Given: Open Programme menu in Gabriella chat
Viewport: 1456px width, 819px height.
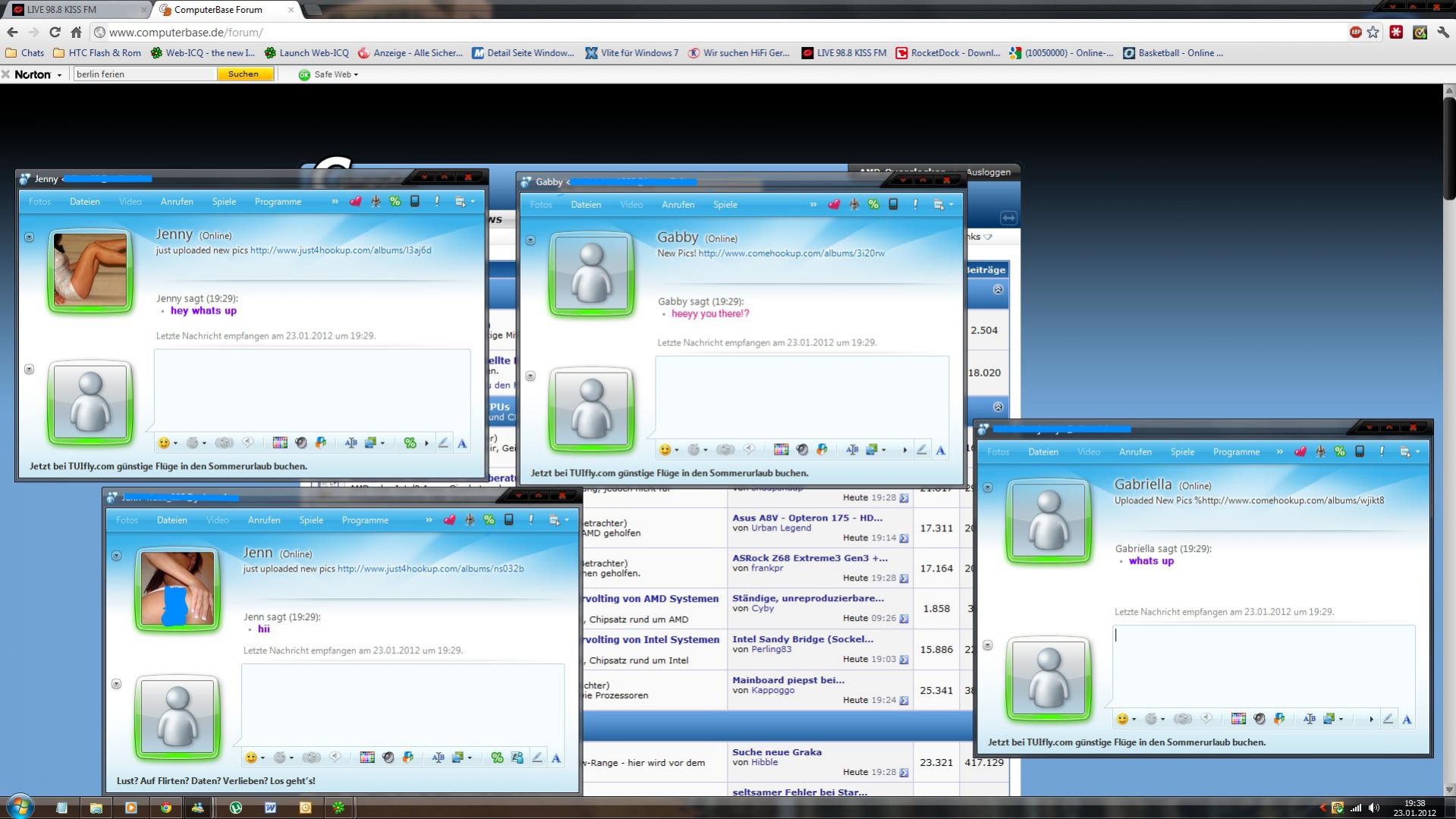Looking at the screenshot, I should click(1236, 452).
